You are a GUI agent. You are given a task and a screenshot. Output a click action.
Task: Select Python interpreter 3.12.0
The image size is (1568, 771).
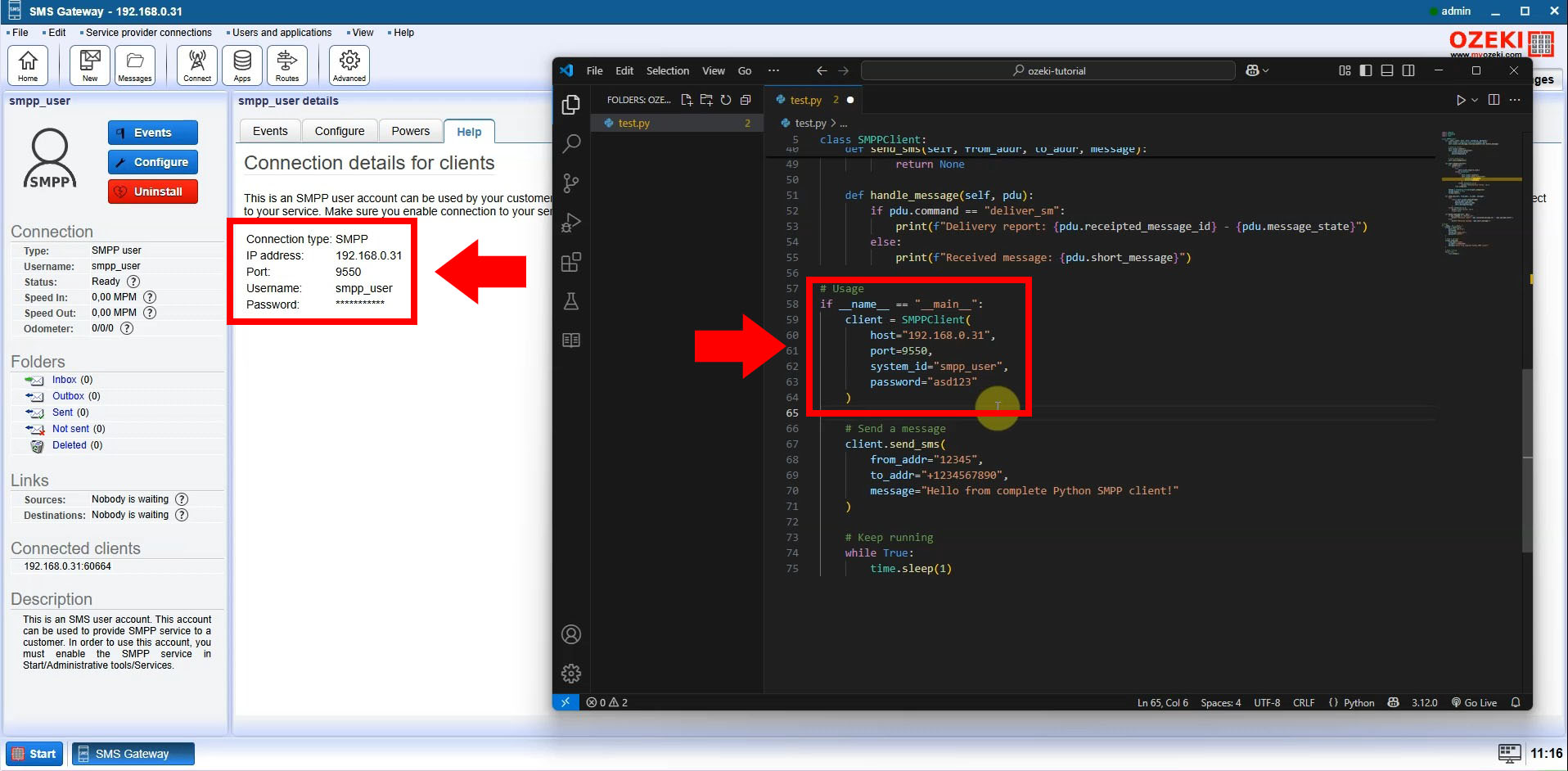(1424, 702)
